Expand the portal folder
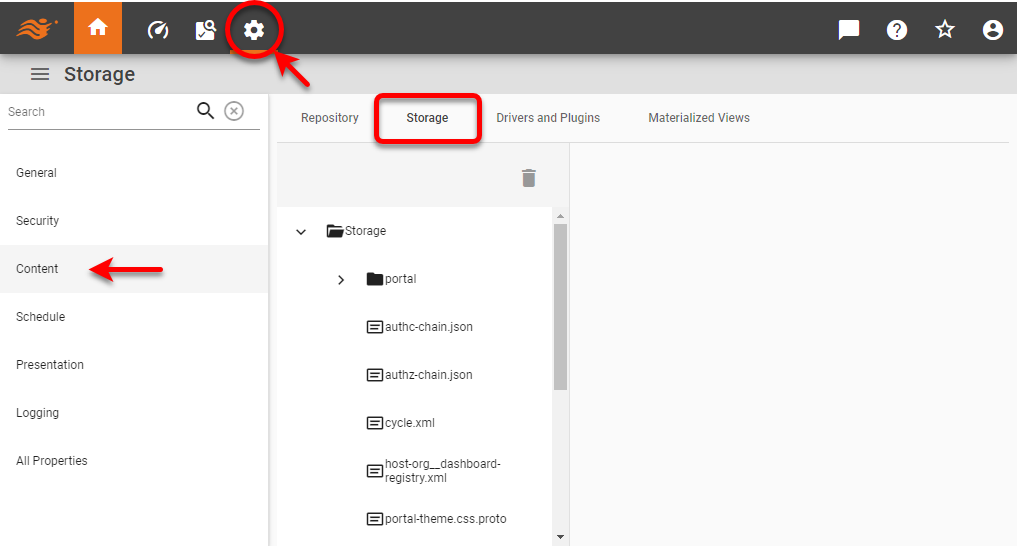Screen dimensions: 1017x546 click(341, 280)
